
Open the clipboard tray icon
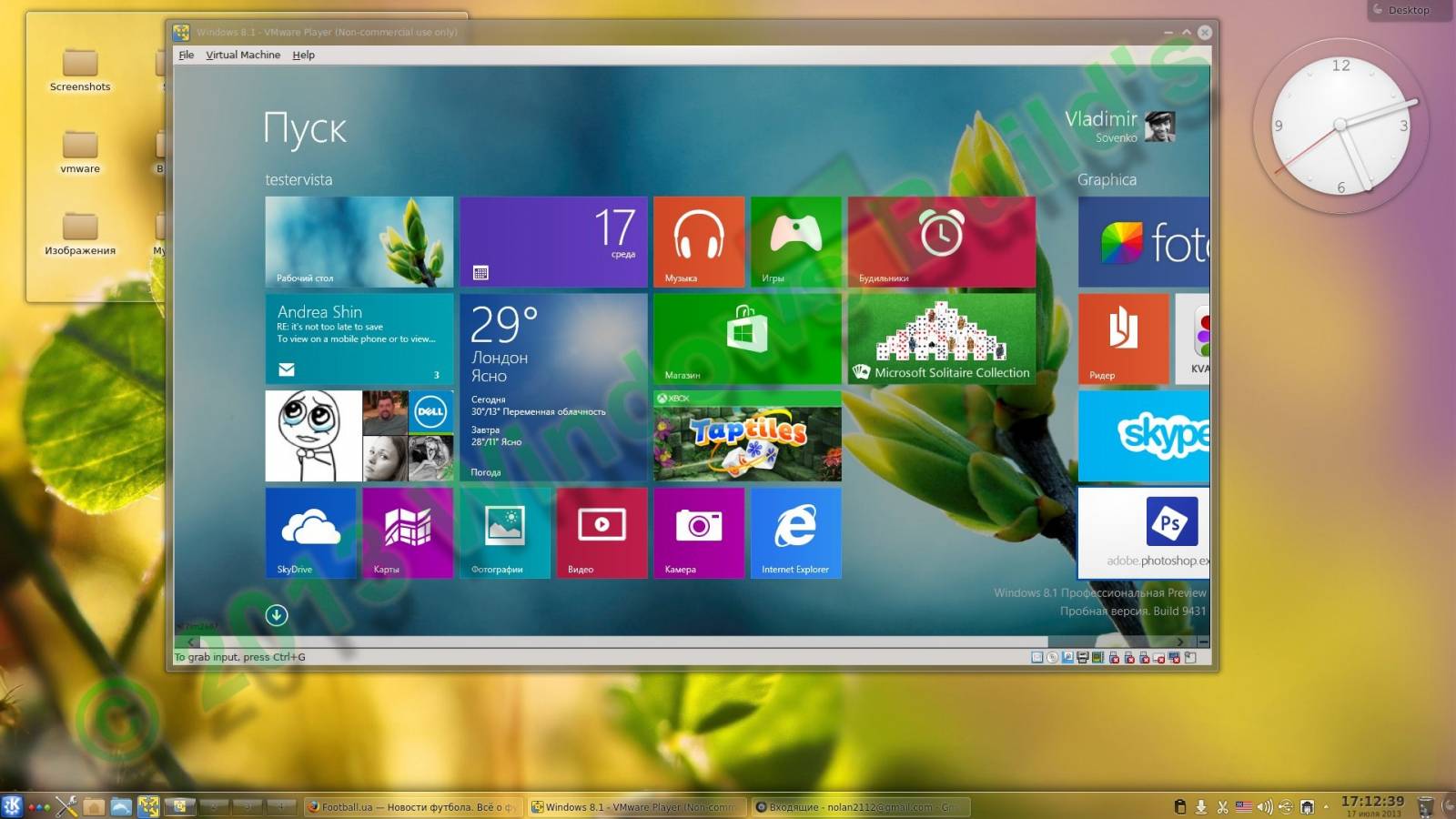pos(1180,806)
